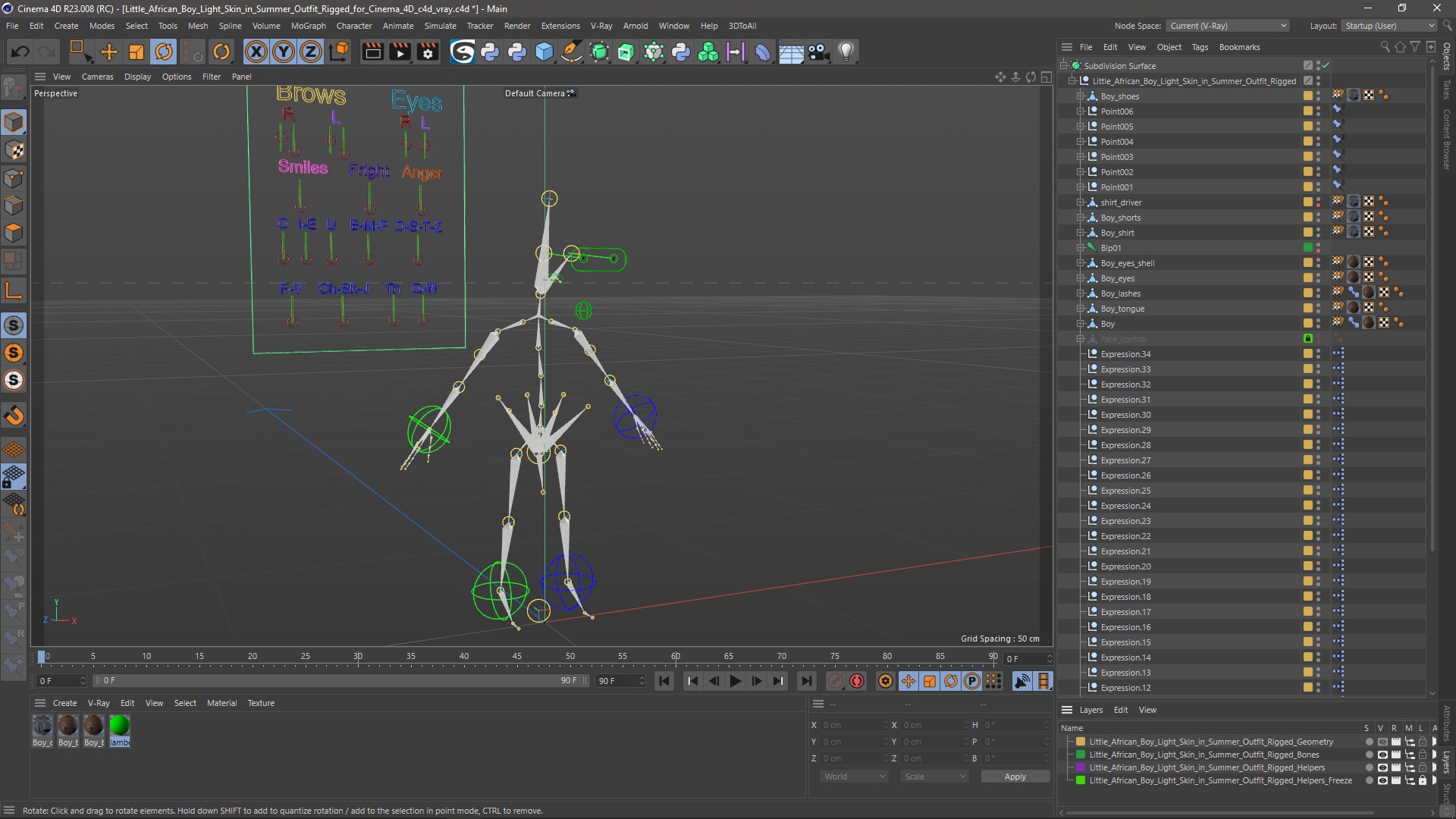Screen dimensions: 1456x819
Task: Click the floor grid icon
Action: point(791,52)
